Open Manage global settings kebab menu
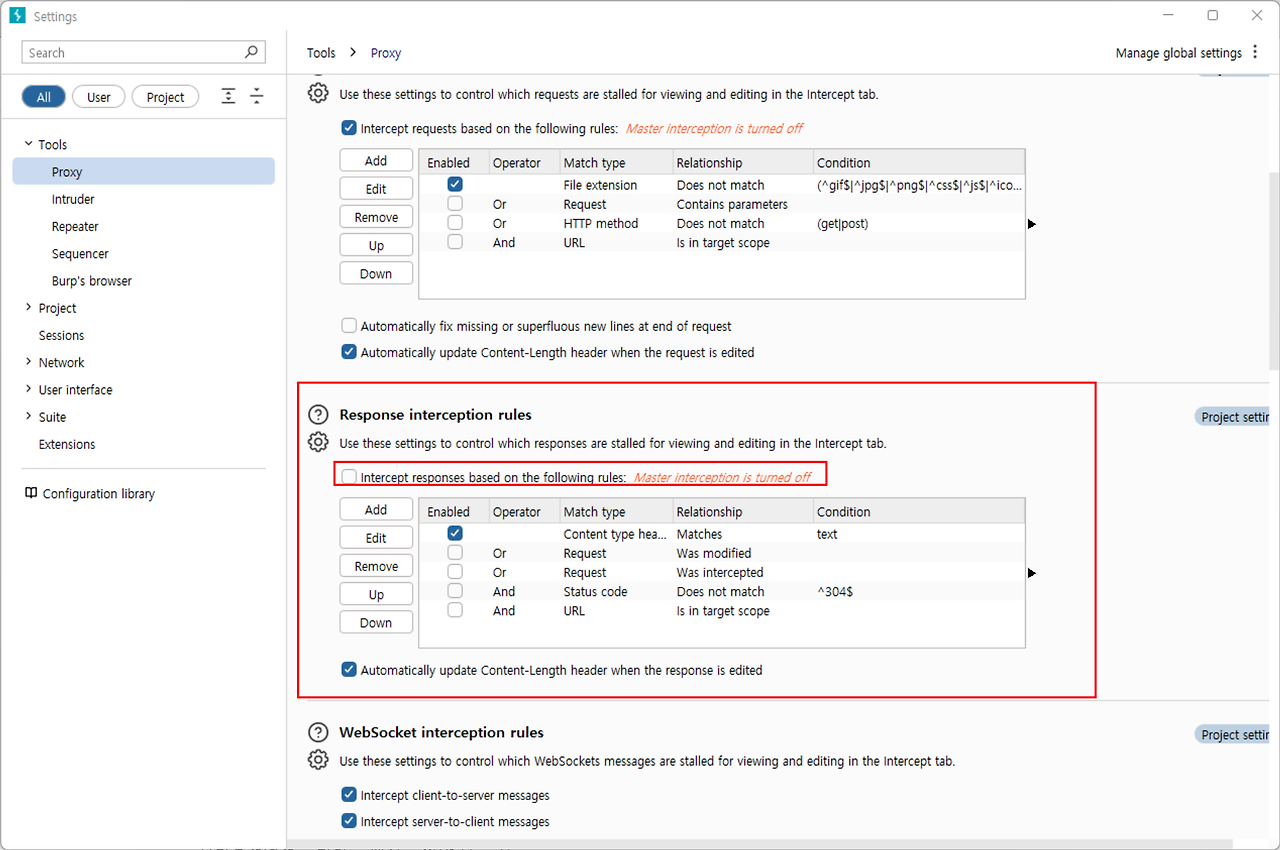Viewport: 1280px width, 850px height. (x=1256, y=53)
